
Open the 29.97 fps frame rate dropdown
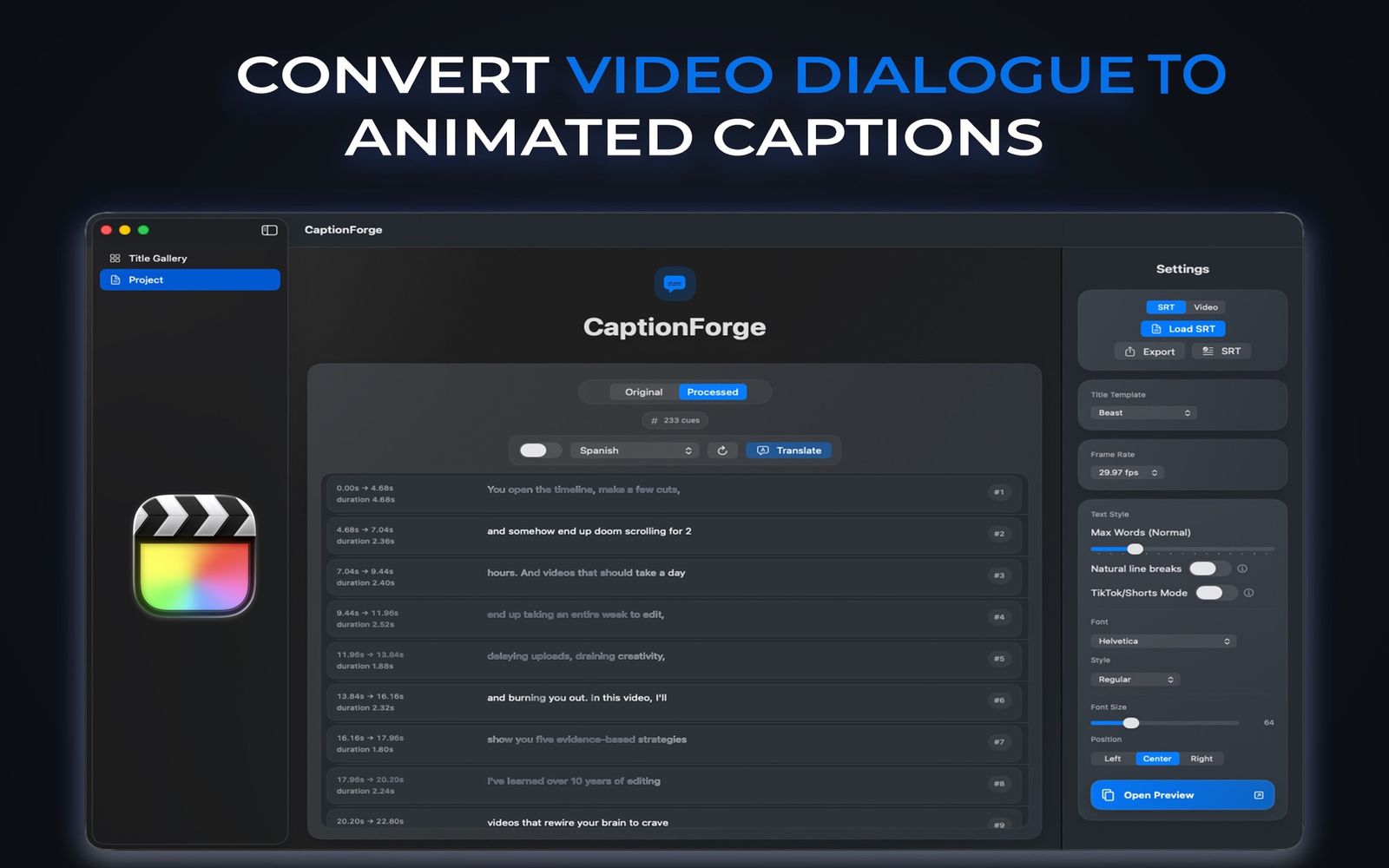tap(1128, 473)
